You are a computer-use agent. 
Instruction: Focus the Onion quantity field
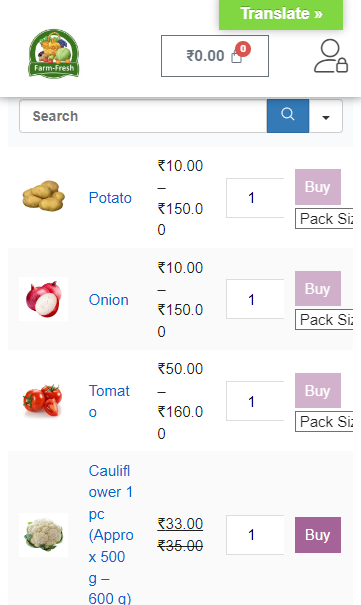255,299
